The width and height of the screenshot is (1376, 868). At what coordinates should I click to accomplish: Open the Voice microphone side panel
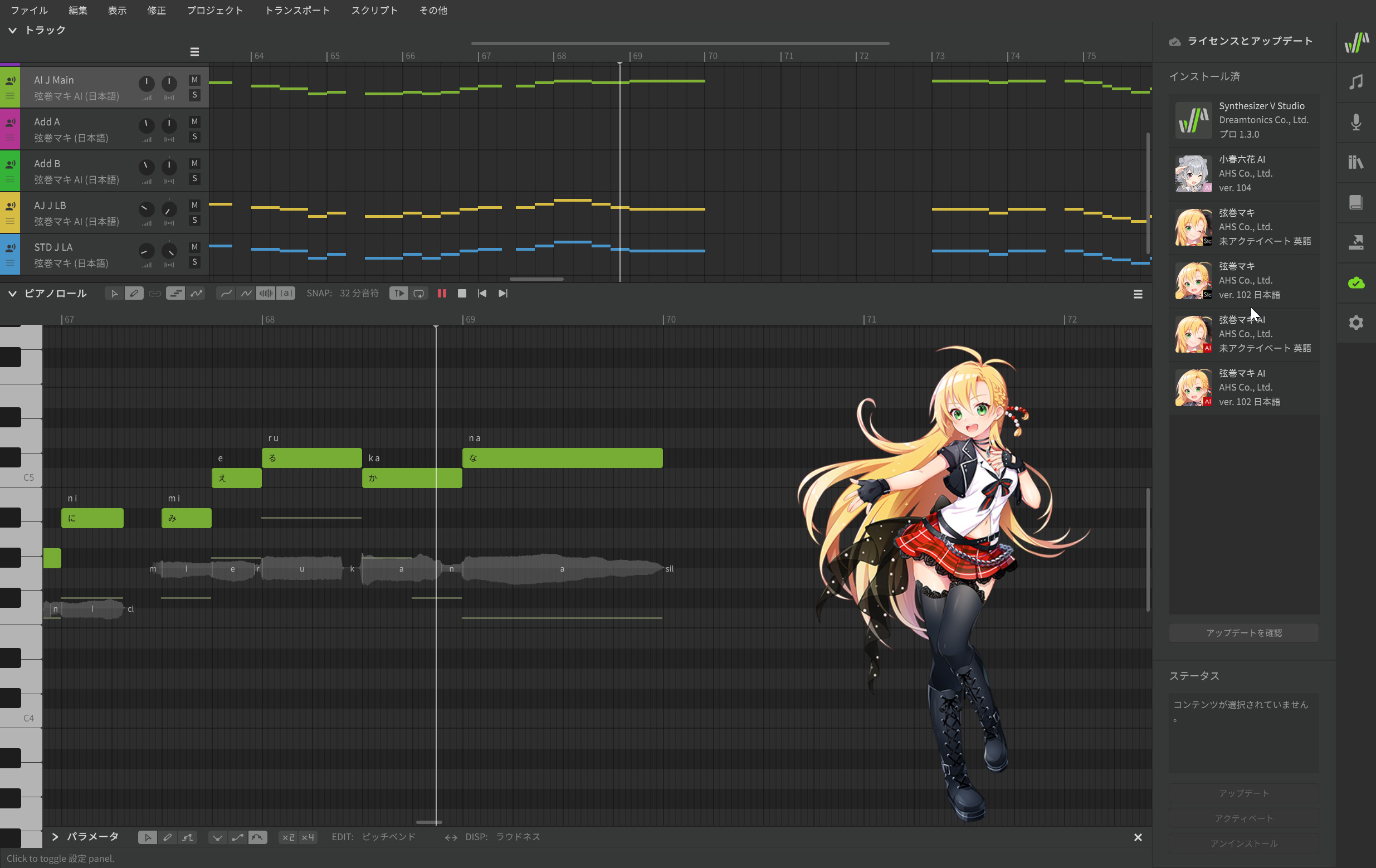point(1356,122)
